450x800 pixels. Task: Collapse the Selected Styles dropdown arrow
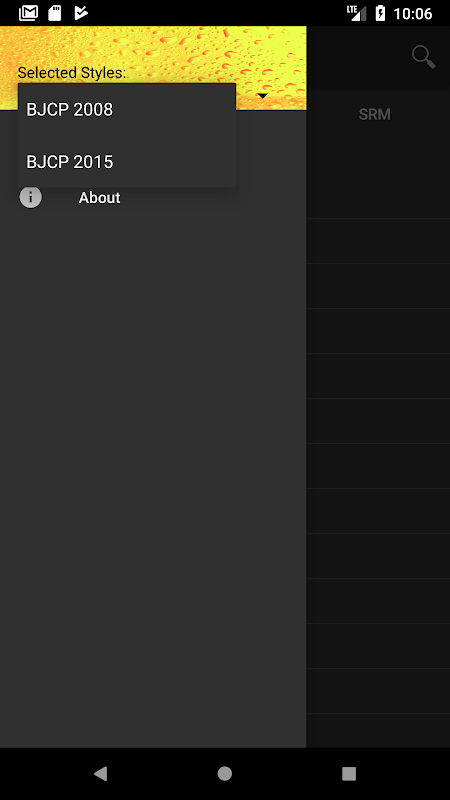click(x=262, y=96)
